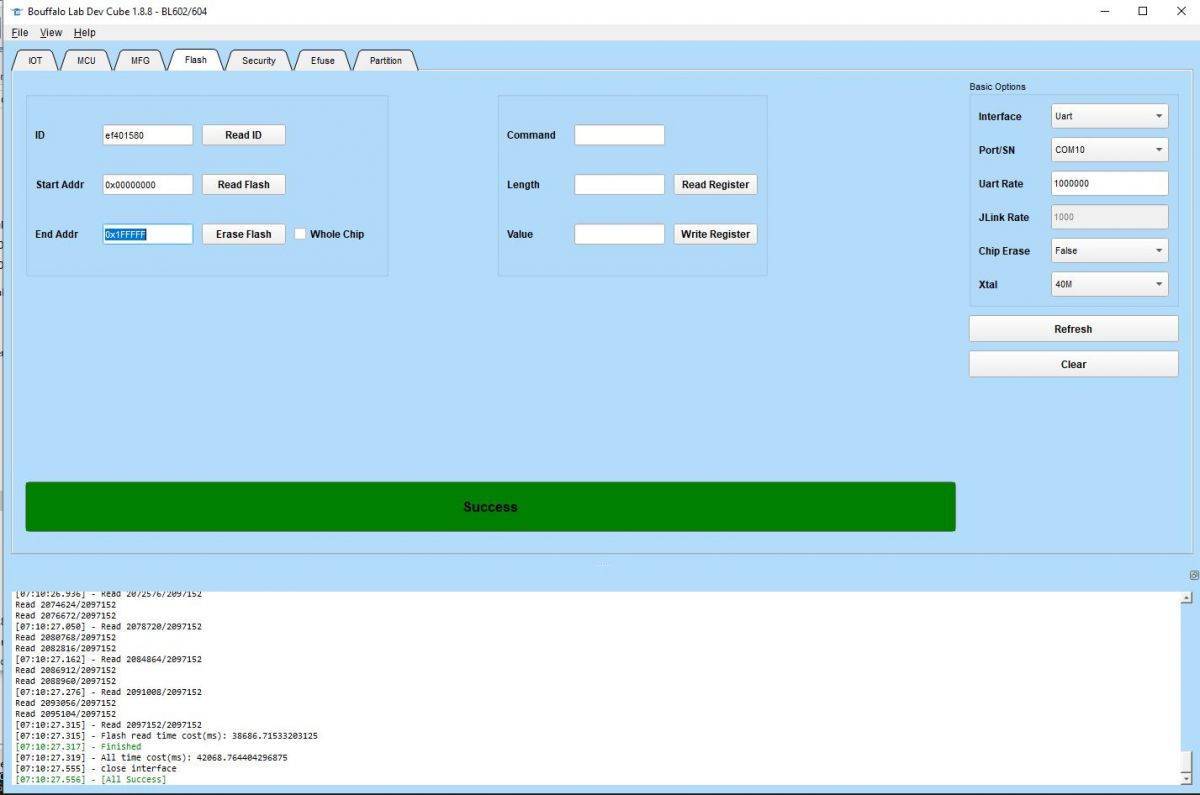Click log line 'Read 2093056/2097152'
Screen dimensions: 1200x795
point(65,703)
